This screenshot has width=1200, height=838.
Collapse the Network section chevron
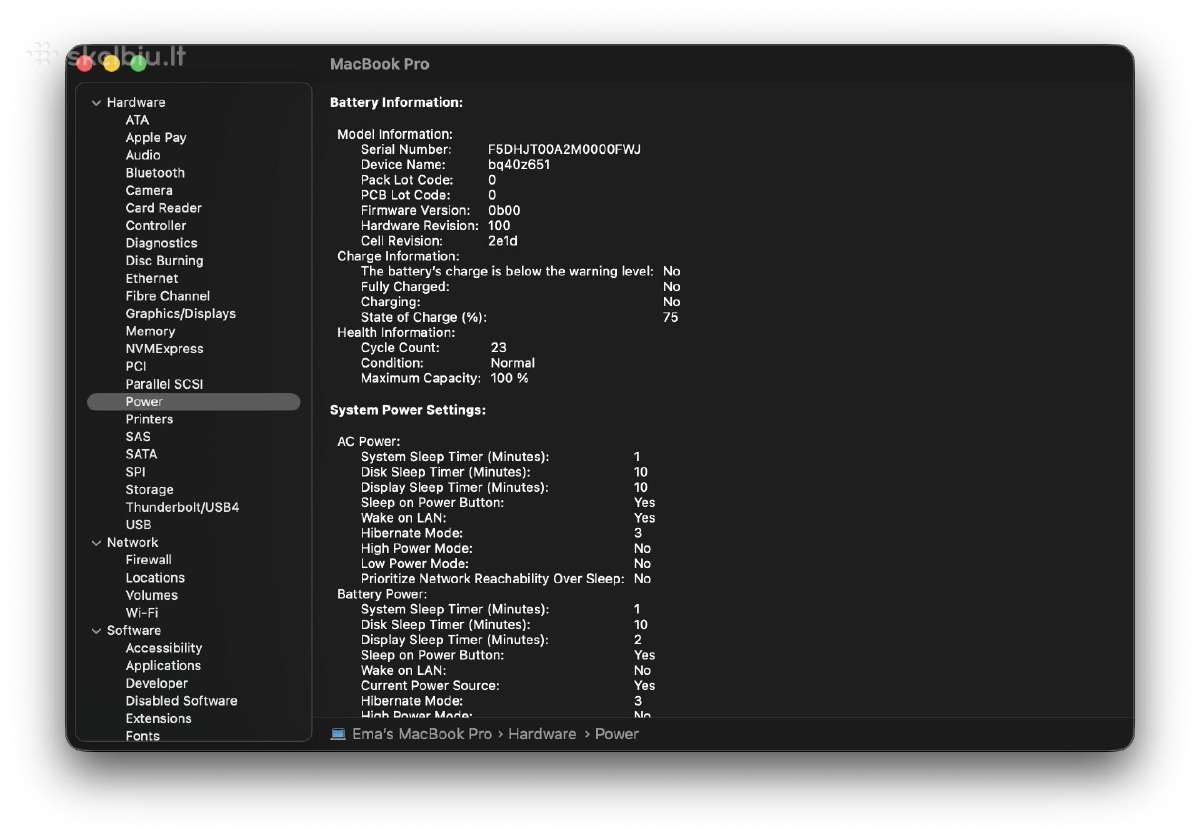[96, 543]
